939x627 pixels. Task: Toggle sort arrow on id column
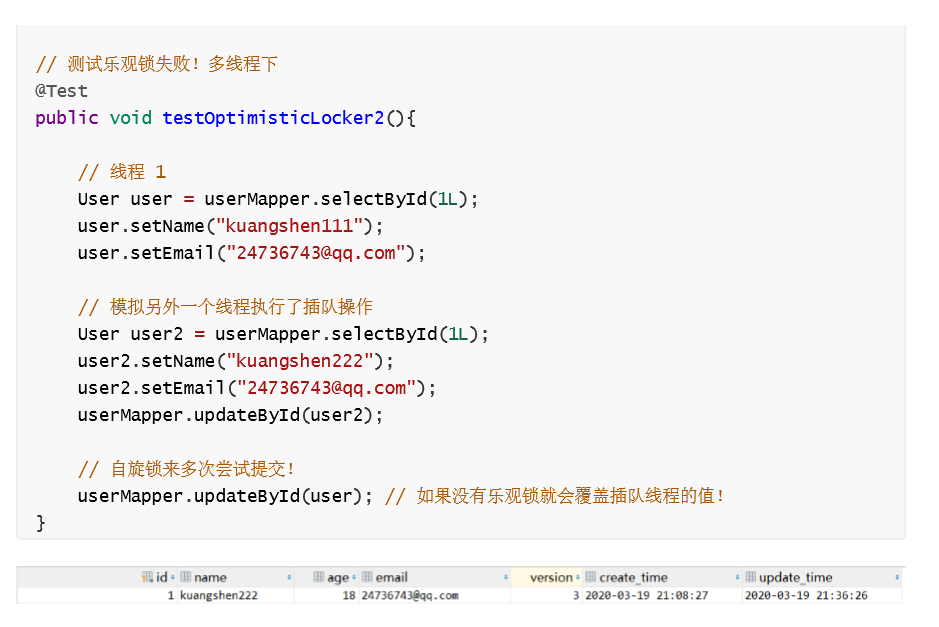tap(172, 577)
